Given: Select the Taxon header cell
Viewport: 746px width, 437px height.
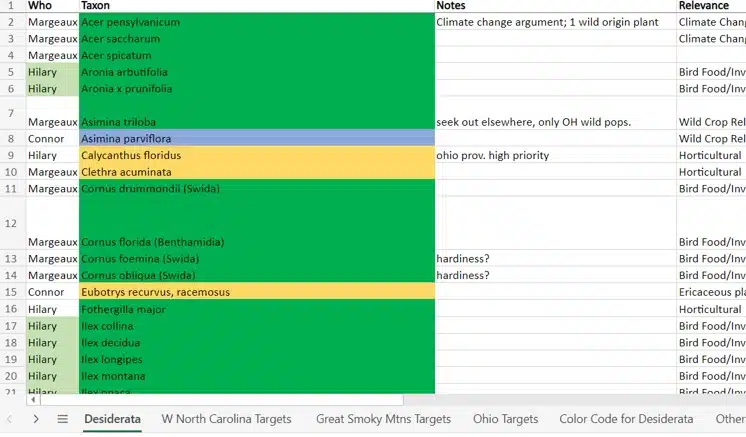Looking at the screenshot, I should pos(257,6).
